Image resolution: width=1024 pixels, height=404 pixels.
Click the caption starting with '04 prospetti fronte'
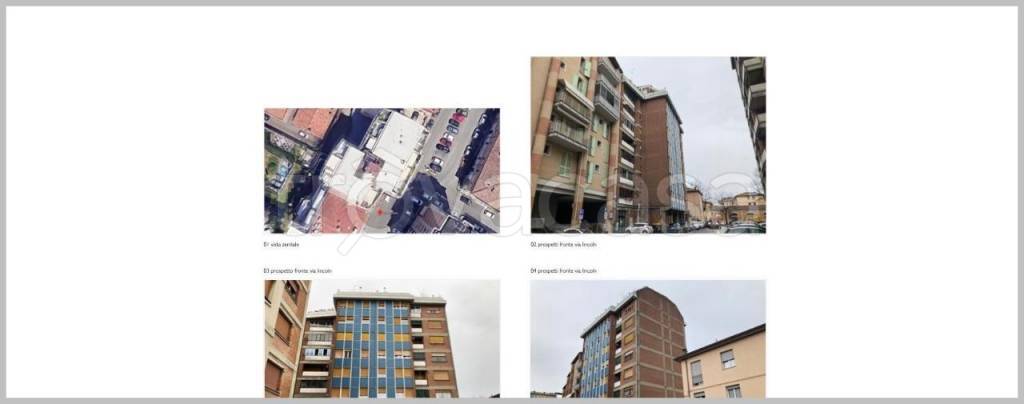click(563, 271)
